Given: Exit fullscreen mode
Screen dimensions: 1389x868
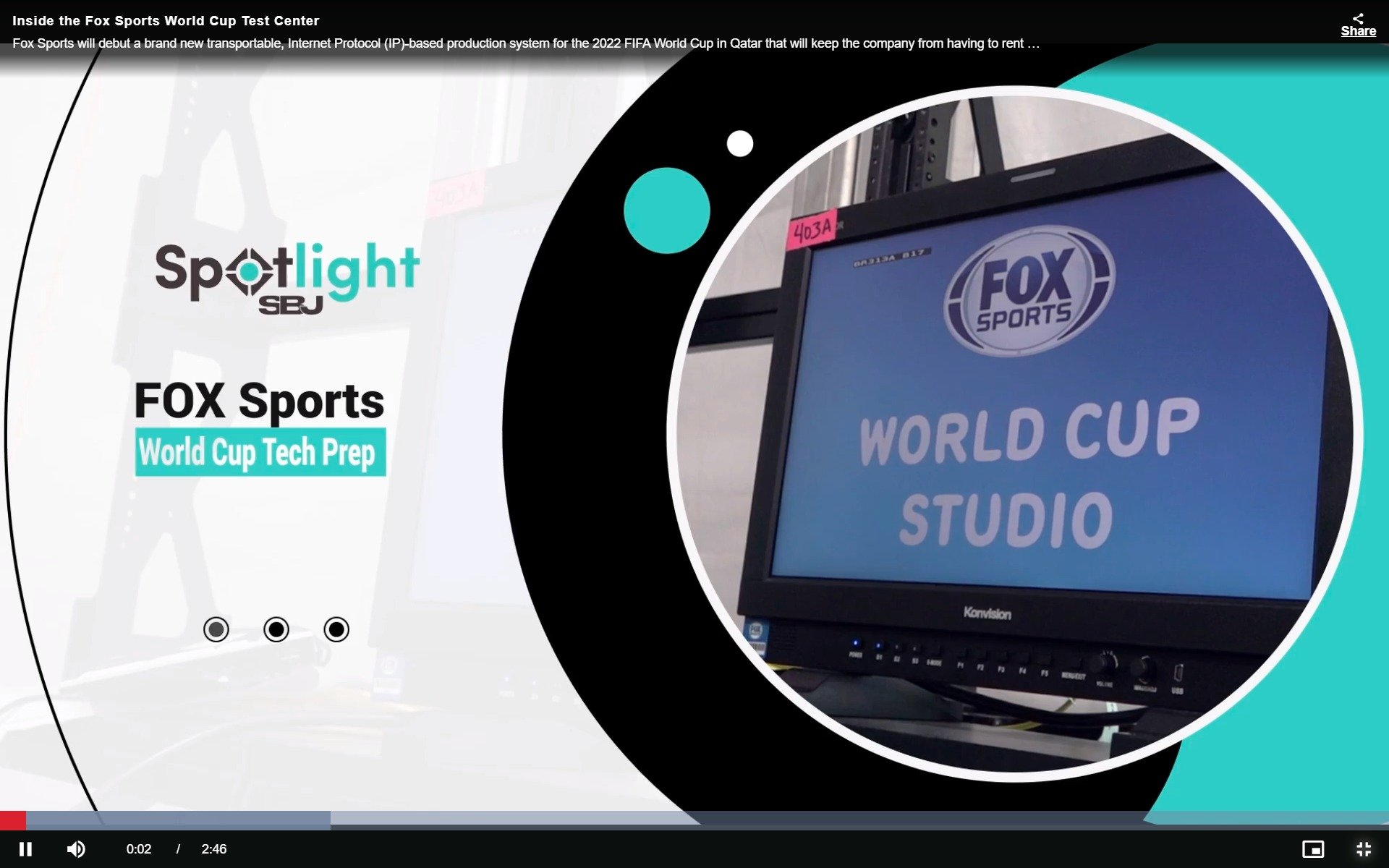Looking at the screenshot, I should pyautogui.click(x=1364, y=848).
